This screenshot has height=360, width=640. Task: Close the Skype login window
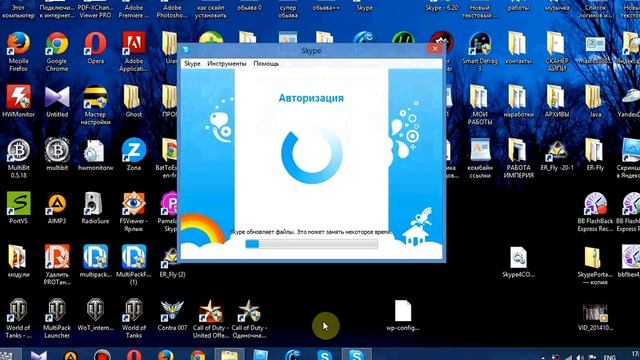tap(435, 49)
